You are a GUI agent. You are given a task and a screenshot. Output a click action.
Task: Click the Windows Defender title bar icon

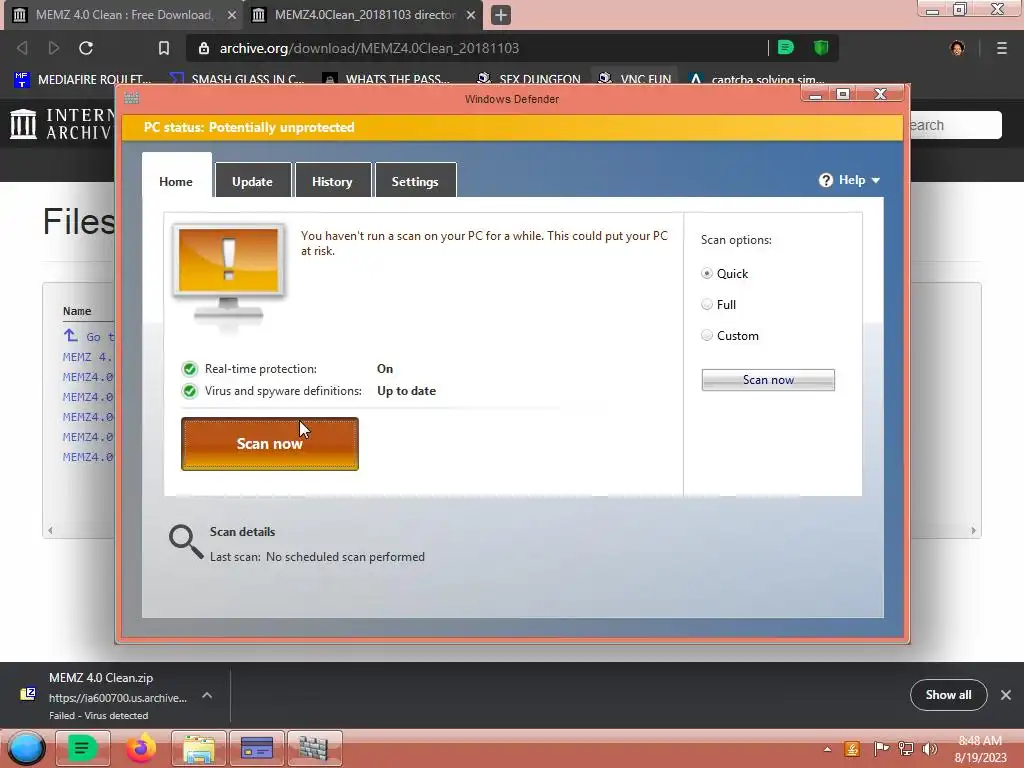point(132,98)
